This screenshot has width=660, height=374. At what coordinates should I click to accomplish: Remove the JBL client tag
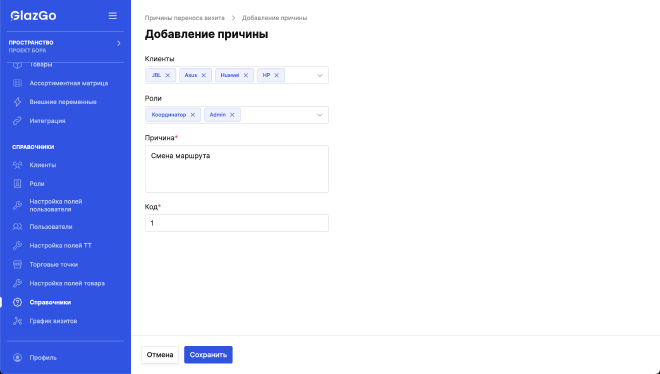pyautogui.click(x=168, y=75)
